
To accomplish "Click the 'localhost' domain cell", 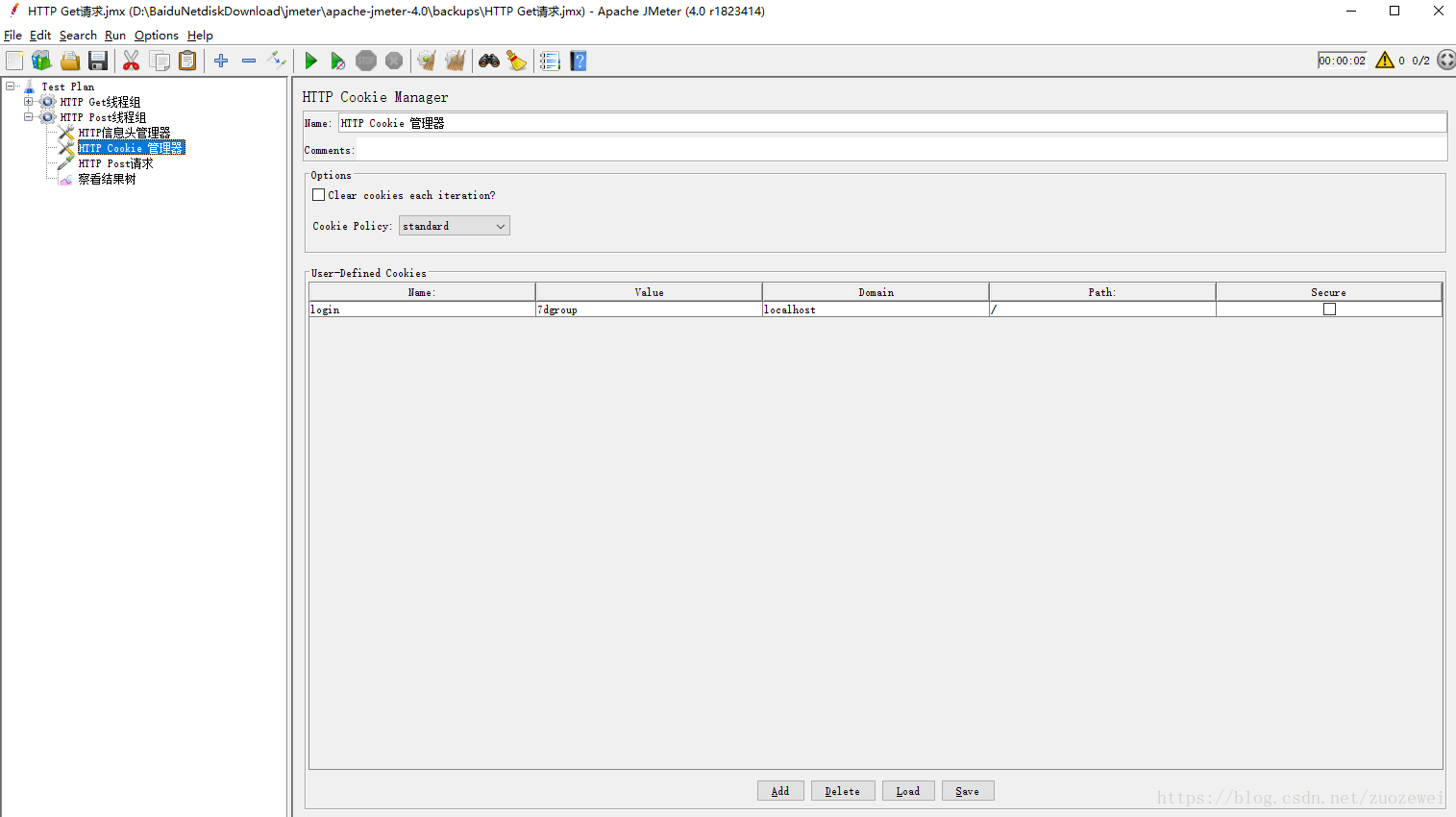I will click(876, 309).
